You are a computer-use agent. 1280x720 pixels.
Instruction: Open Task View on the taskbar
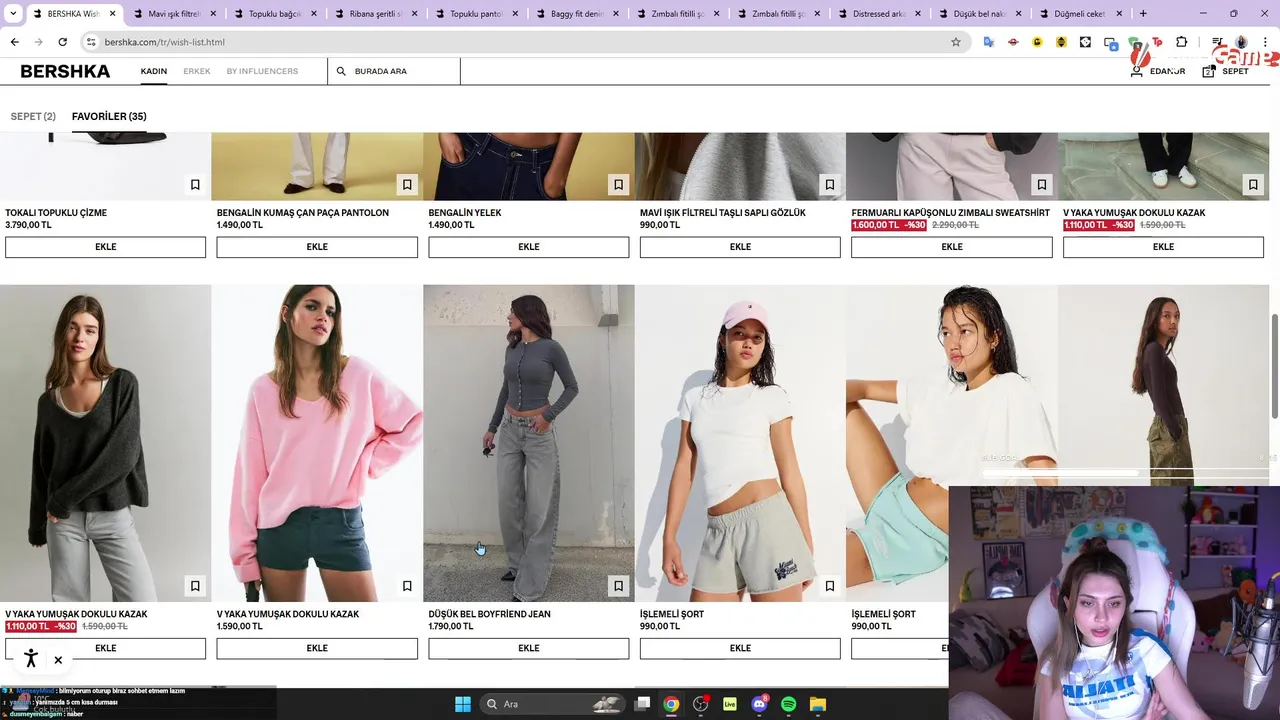pyautogui.click(x=642, y=704)
